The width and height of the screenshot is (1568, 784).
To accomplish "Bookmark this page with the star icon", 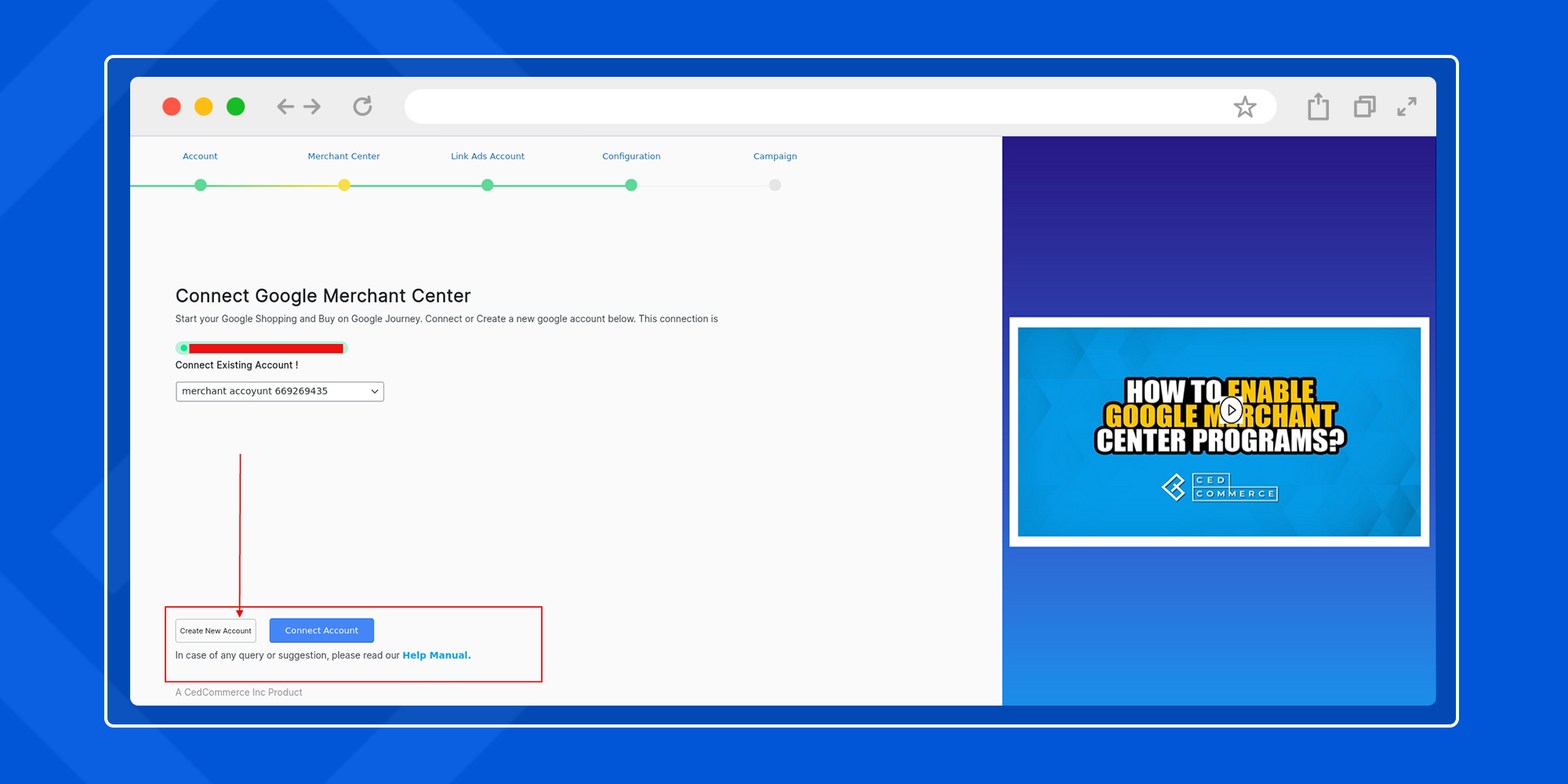I will (x=1246, y=107).
